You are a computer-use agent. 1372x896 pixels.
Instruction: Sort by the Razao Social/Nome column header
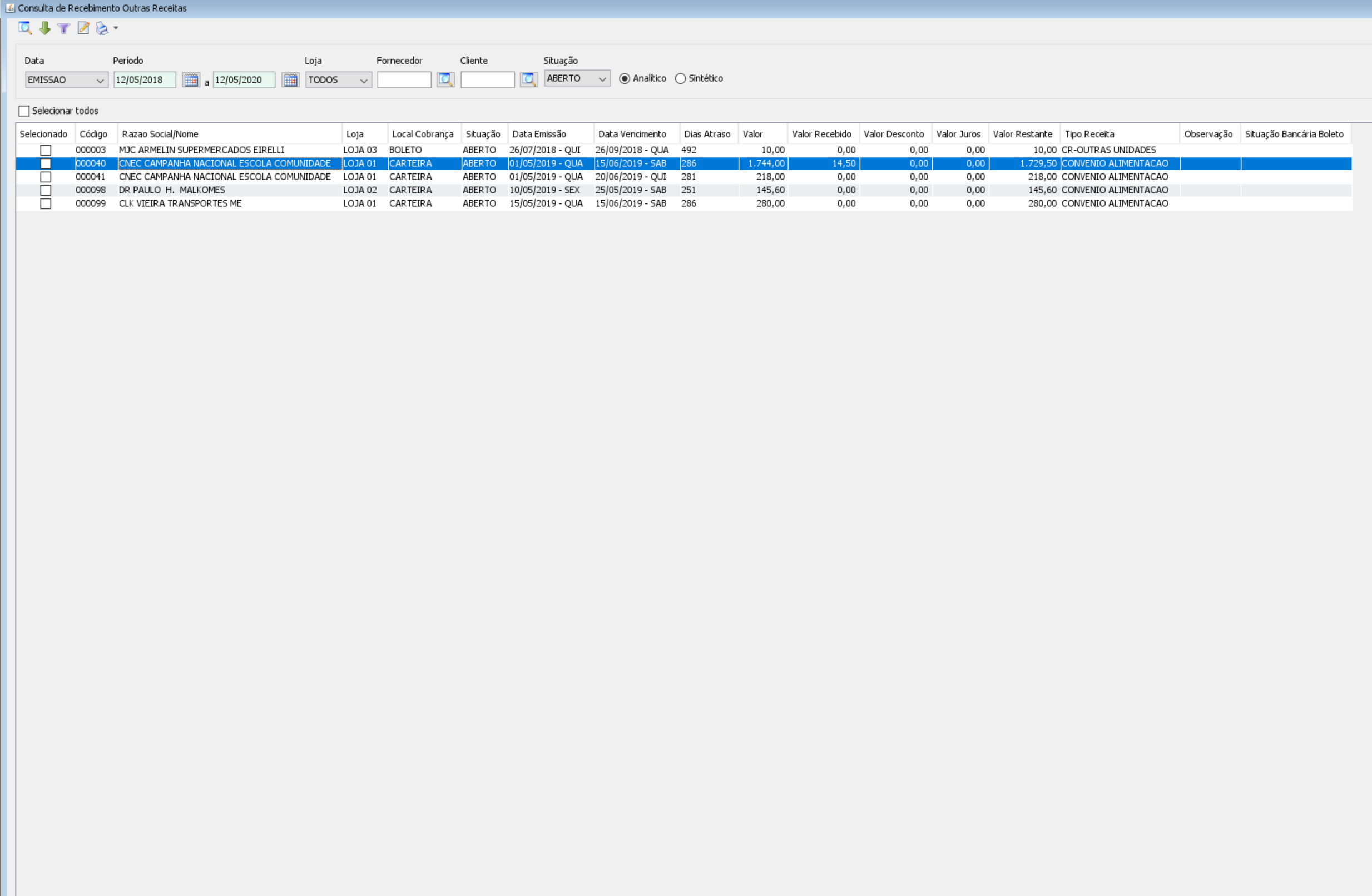point(230,134)
